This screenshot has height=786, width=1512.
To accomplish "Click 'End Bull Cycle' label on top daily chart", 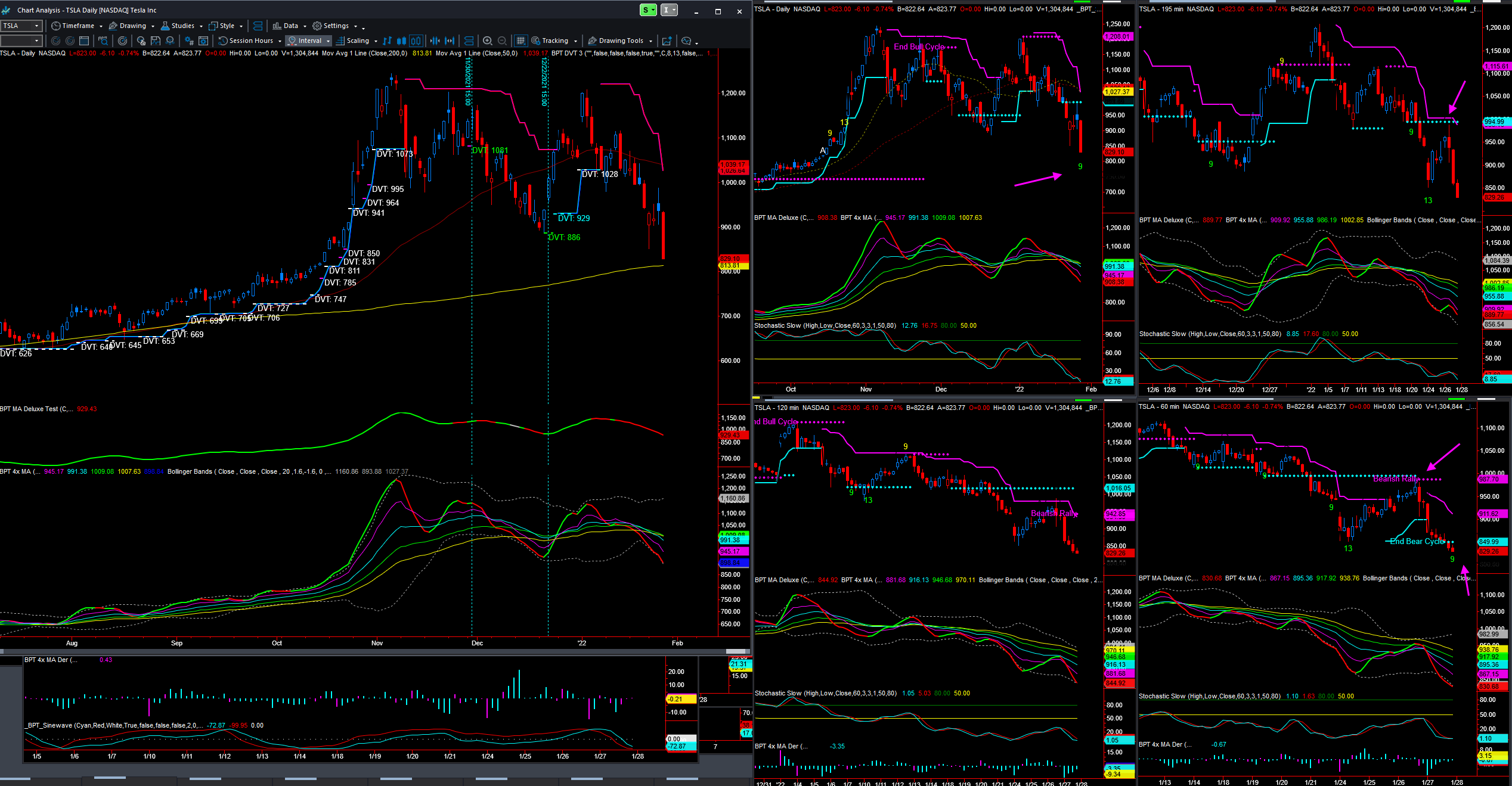I will pos(919,46).
